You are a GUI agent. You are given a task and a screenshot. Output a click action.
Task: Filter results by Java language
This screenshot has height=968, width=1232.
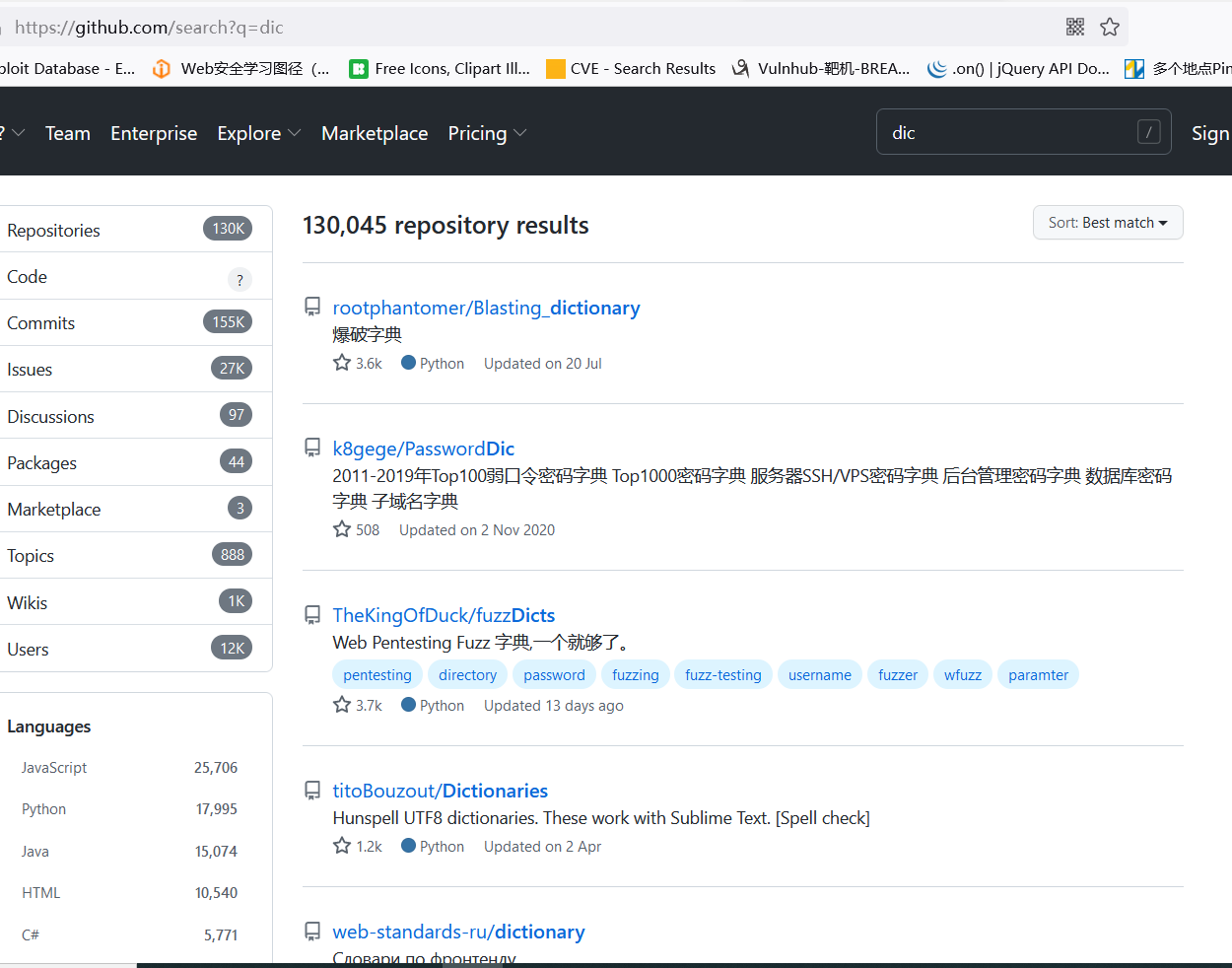pyautogui.click(x=129, y=851)
